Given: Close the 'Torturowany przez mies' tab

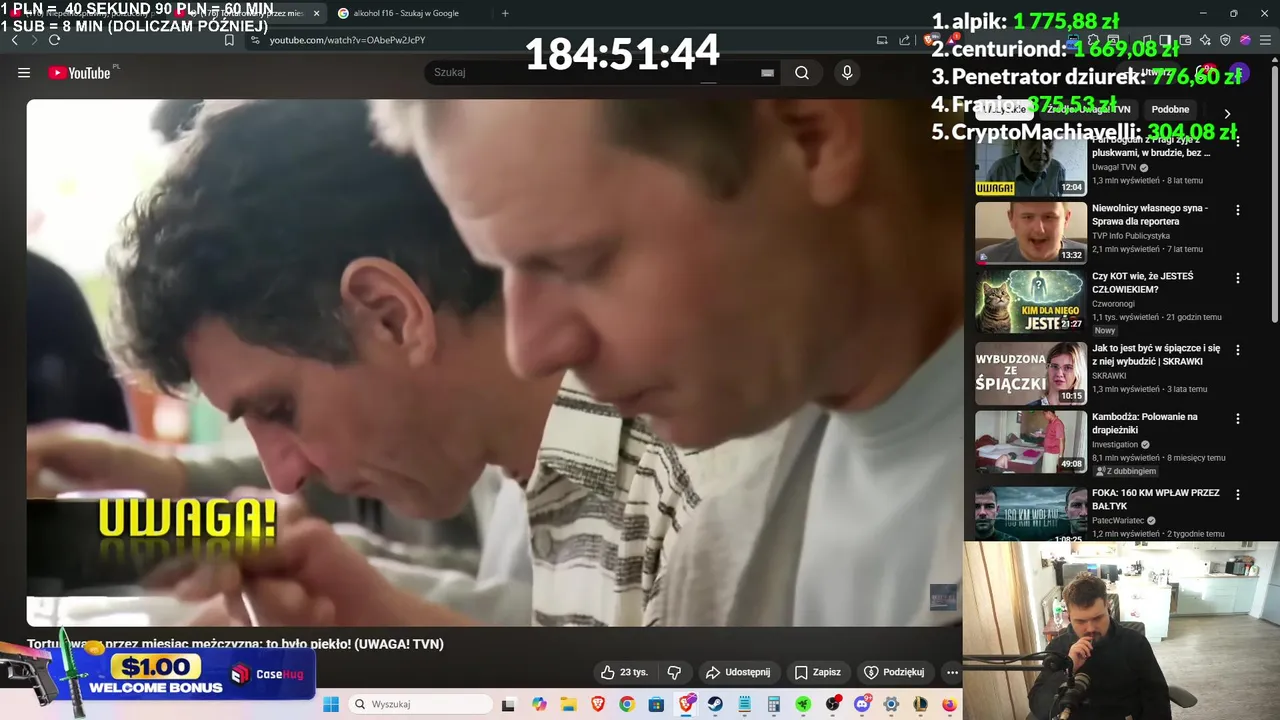Looking at the screenshot, I should 316,13.
